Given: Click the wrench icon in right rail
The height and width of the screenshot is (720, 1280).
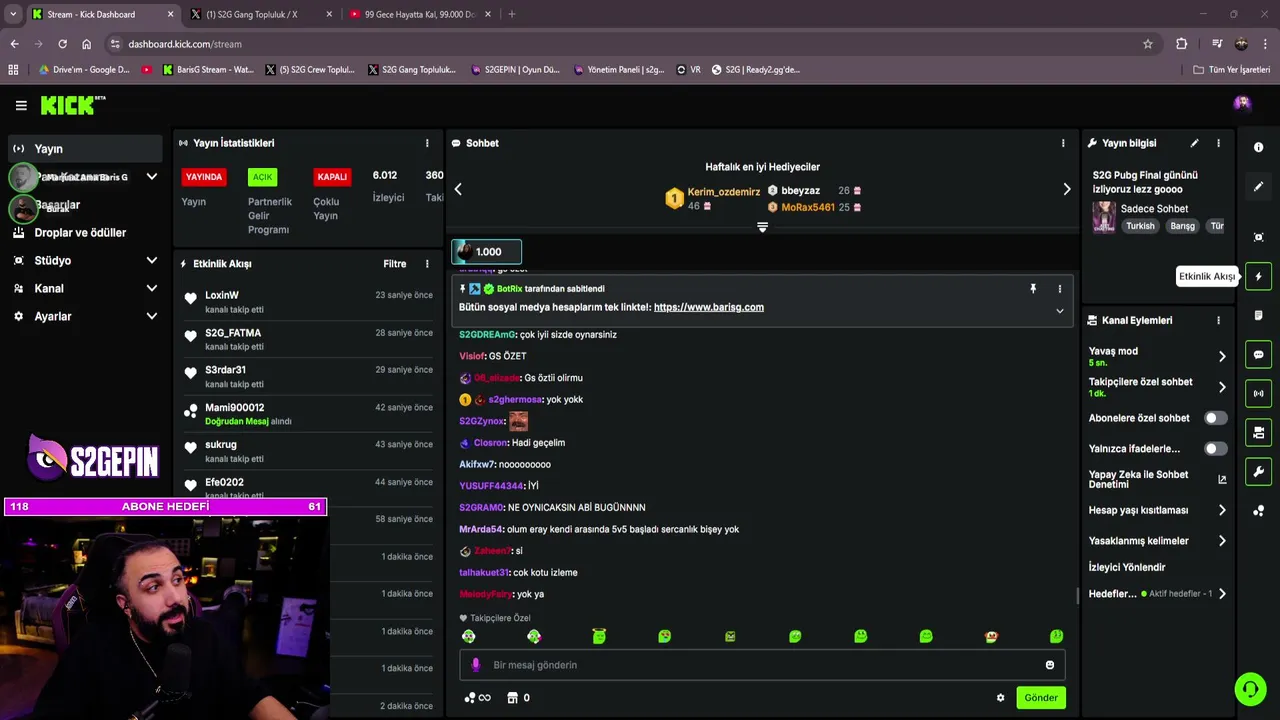Looking at the screenshot, I should pyautogui.click(x=1258, y=472).
